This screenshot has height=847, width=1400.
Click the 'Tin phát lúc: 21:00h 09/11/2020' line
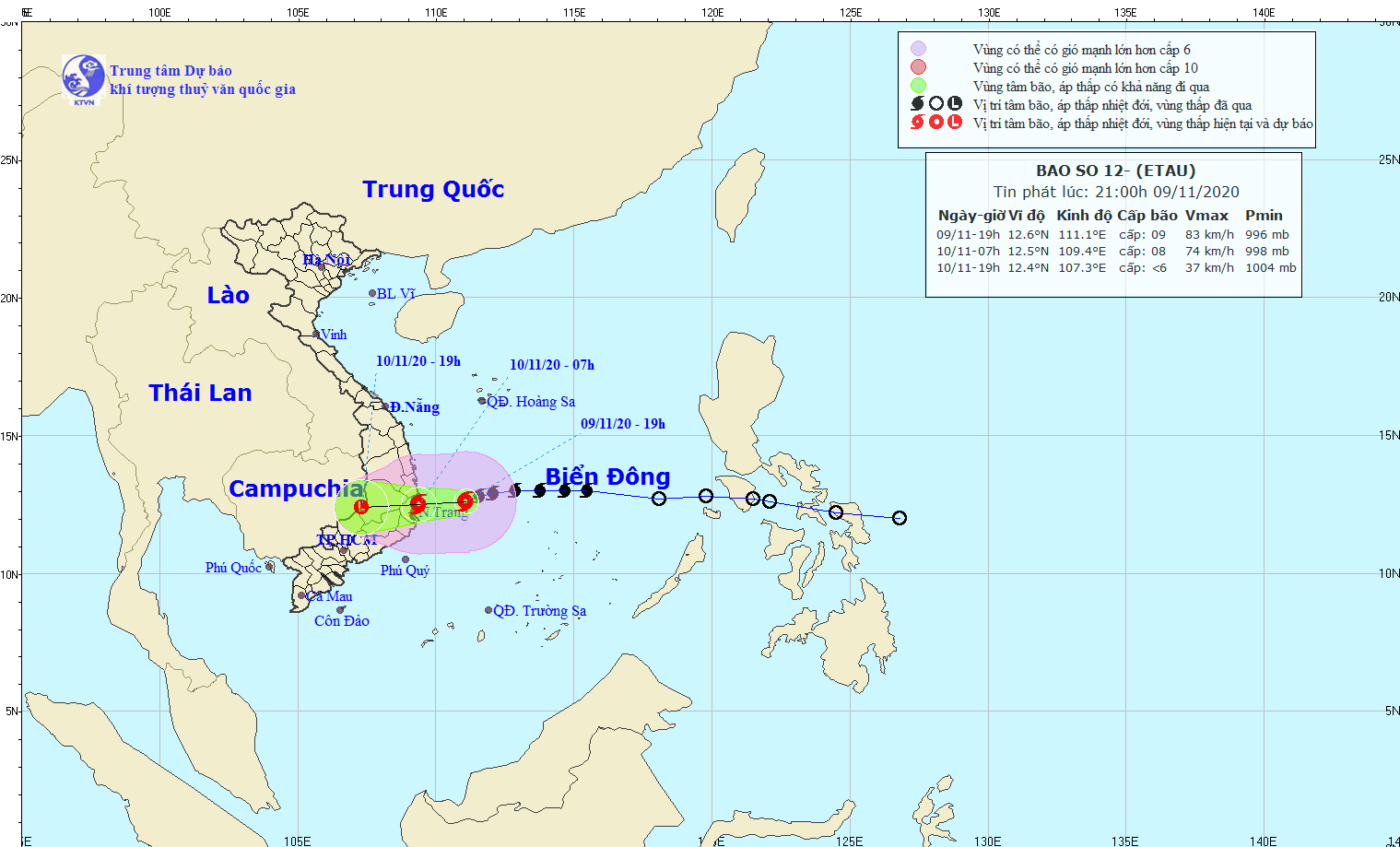point(1116,192)
